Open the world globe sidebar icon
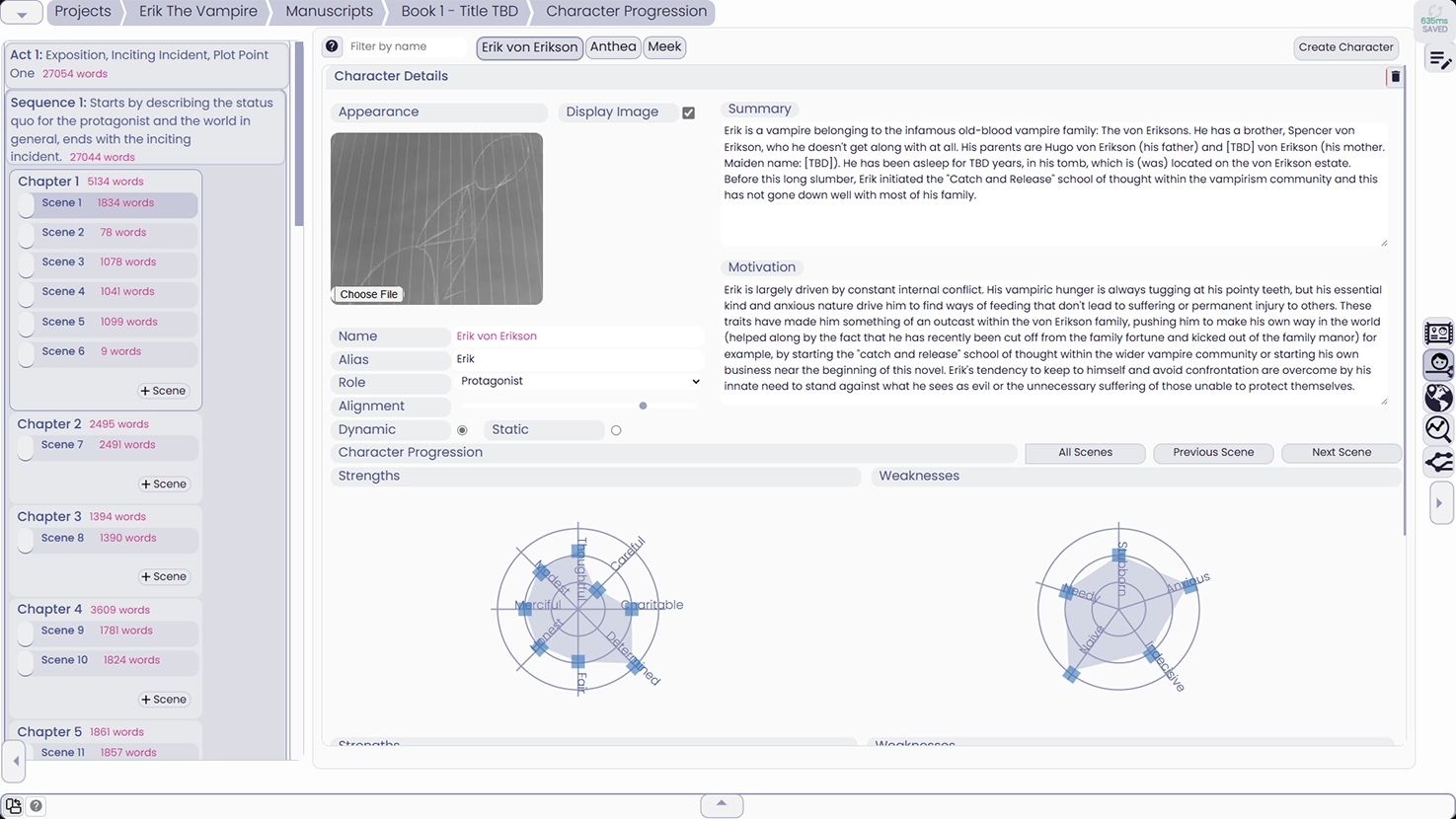 (x=1438, y=397)
